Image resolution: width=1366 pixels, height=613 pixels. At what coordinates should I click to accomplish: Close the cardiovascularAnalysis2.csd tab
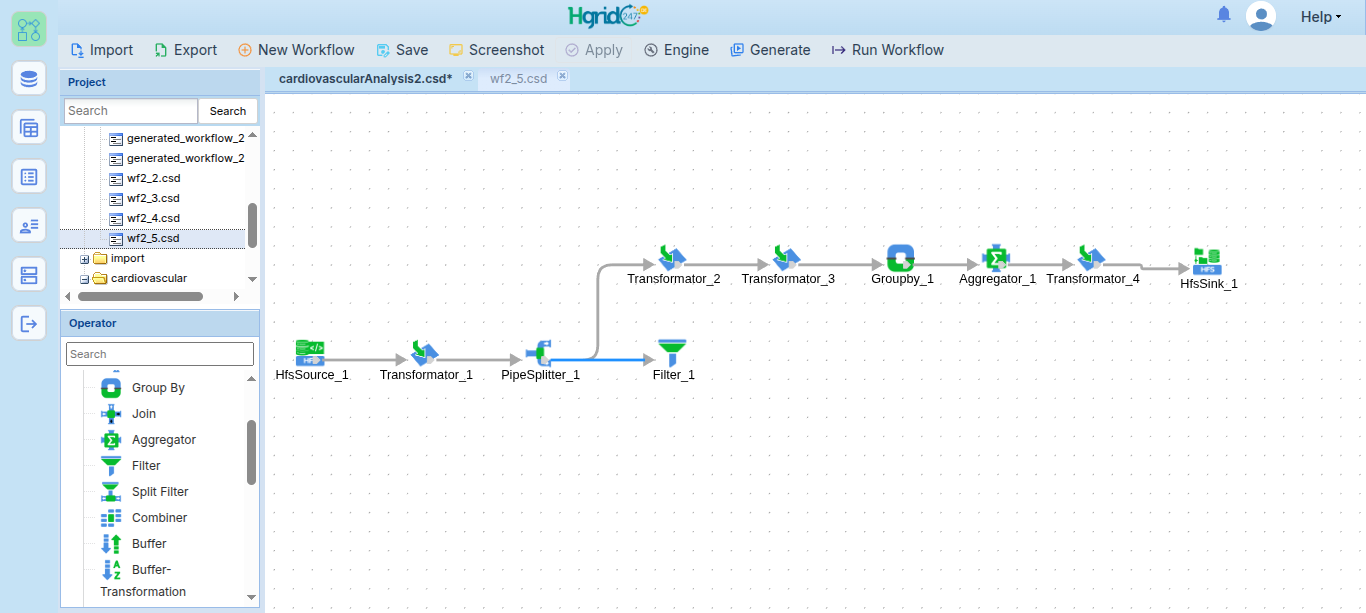[468, 75]
